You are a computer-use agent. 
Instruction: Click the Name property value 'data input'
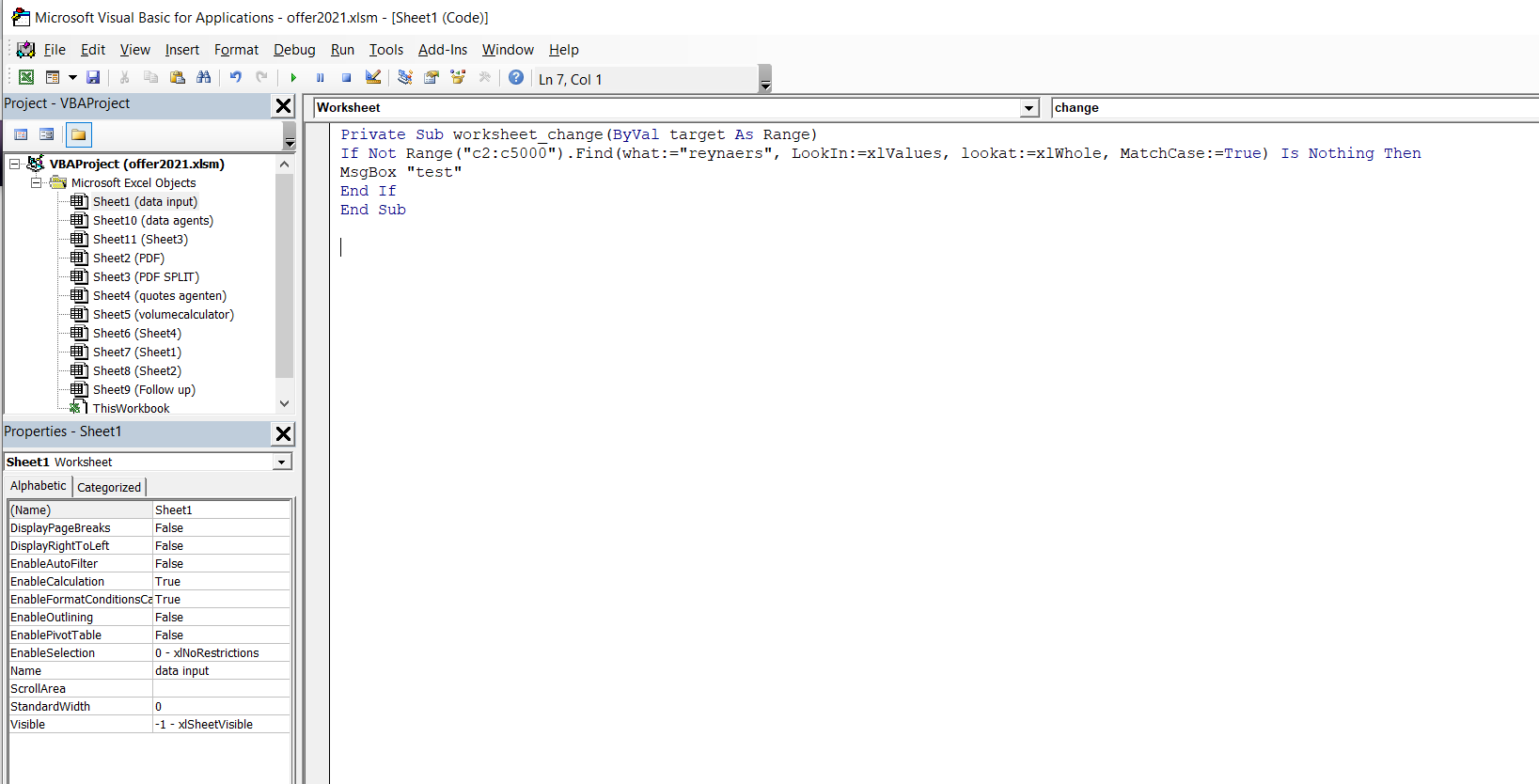click(221, 671)
